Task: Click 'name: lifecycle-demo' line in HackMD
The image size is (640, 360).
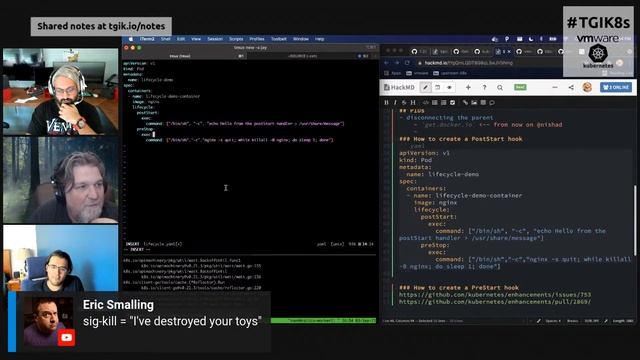Action: [x=442, y=174]
